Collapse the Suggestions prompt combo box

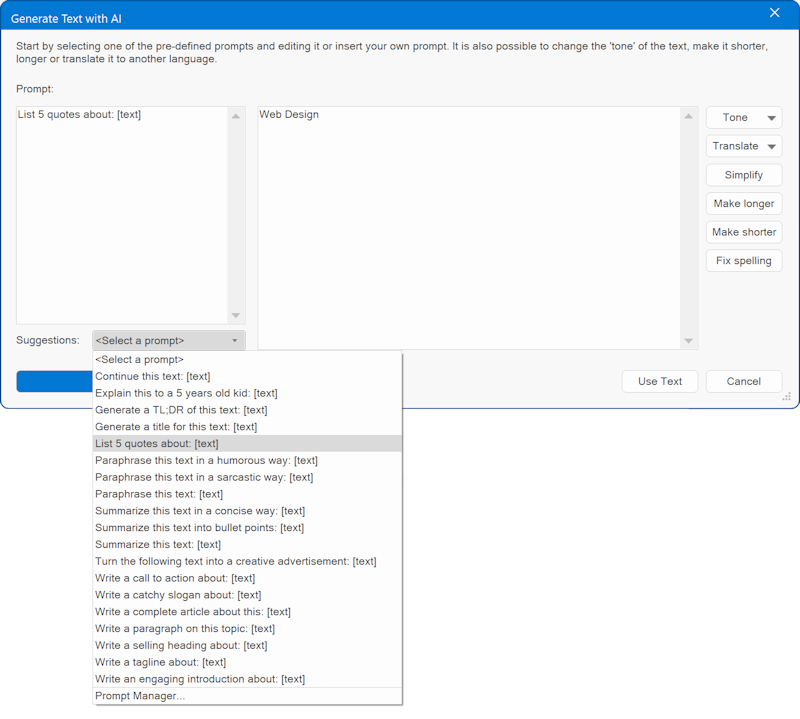tap(169, 340)
